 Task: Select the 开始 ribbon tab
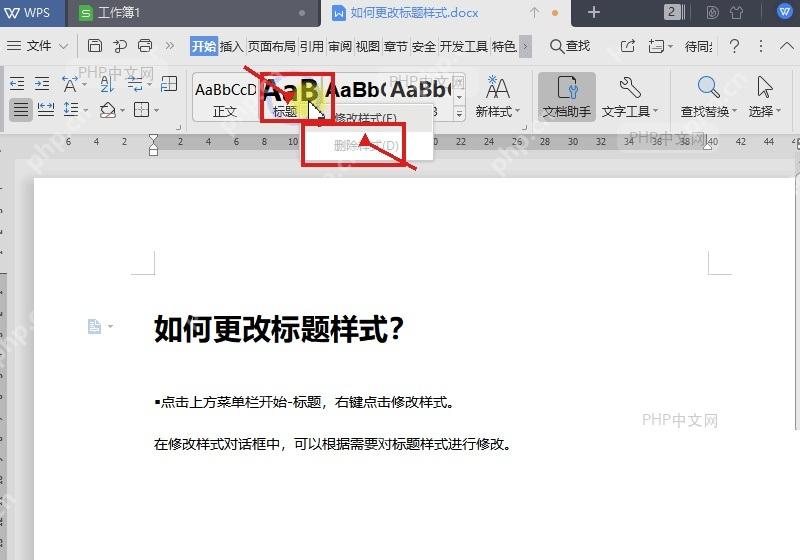204,46
